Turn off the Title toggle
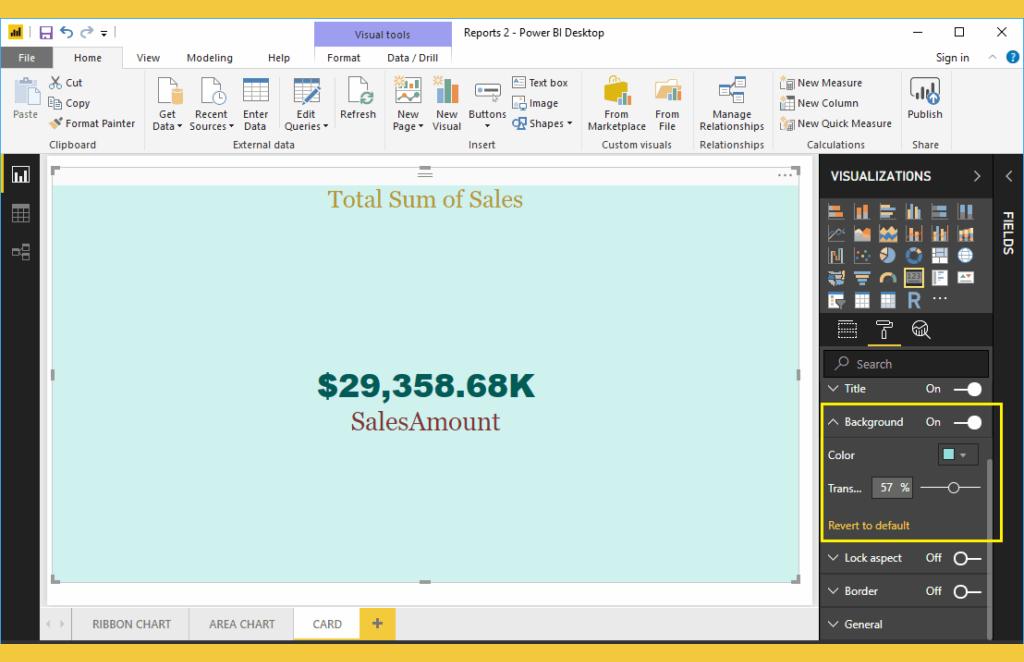 coord(967,389)
